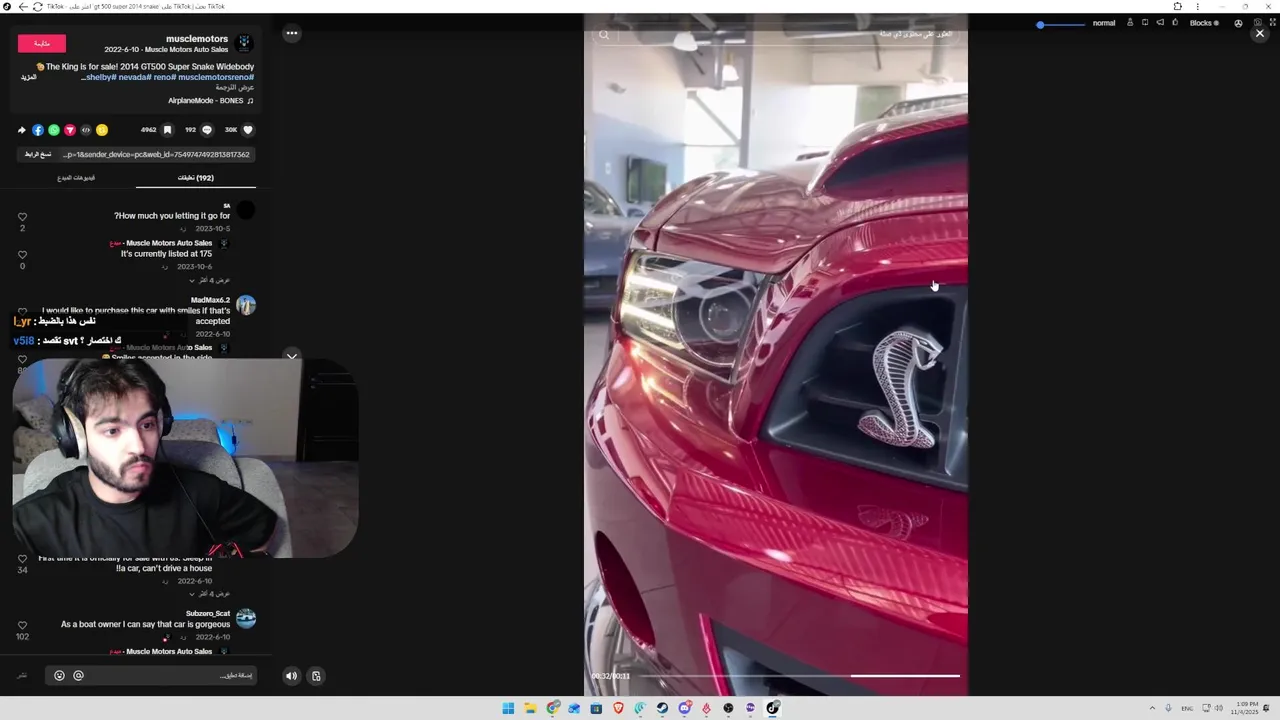Open the #reno hashtag

click(x=164, y=77)
